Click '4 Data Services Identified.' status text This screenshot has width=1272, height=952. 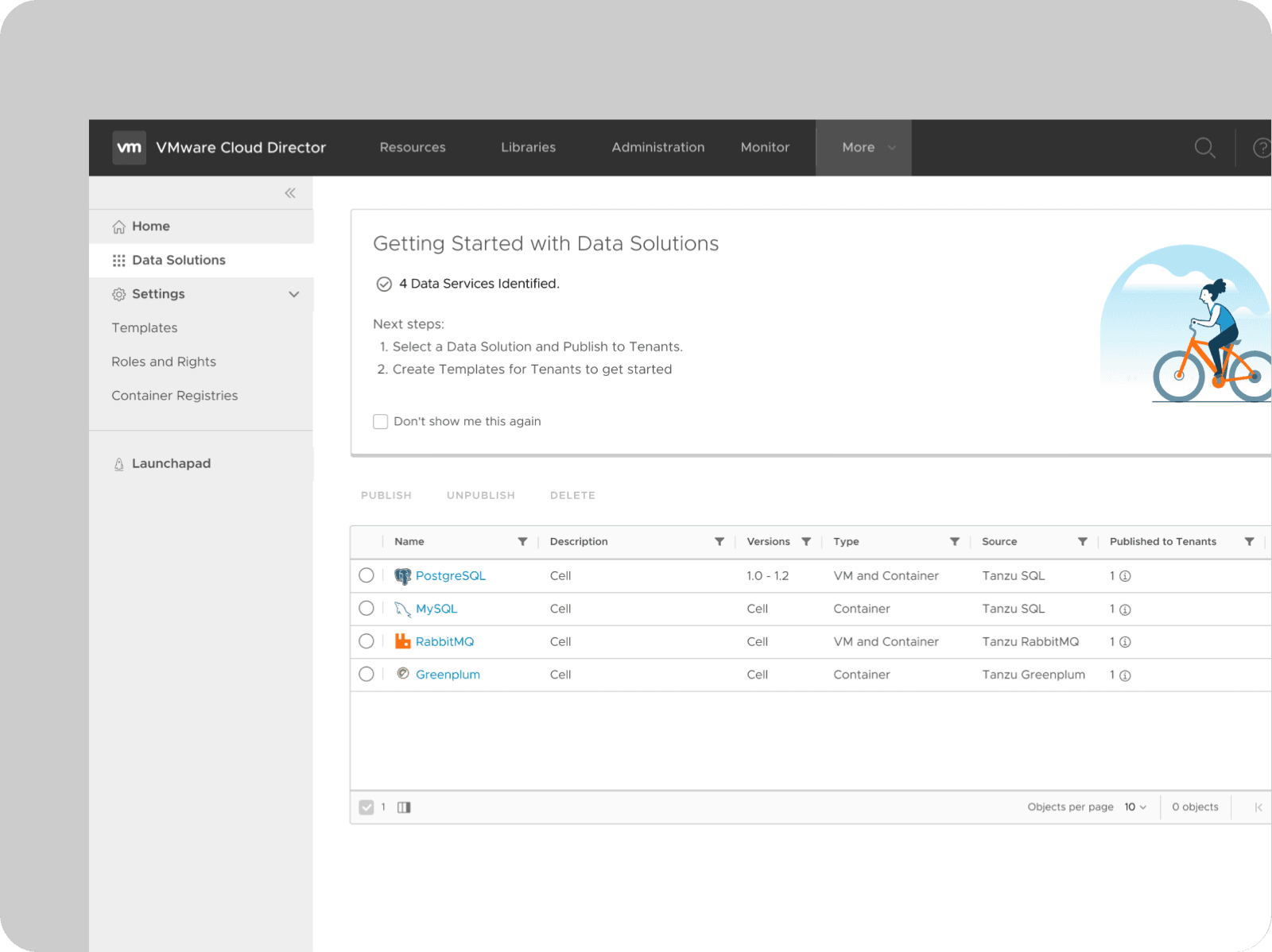[x=479, y=284]
